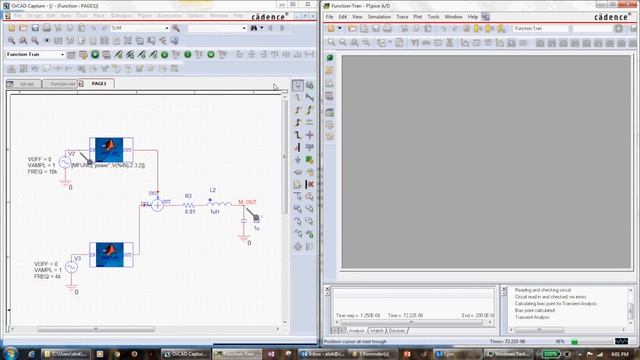Select the Place wire tool in palette
640x360 pixels.
(298, 98)
